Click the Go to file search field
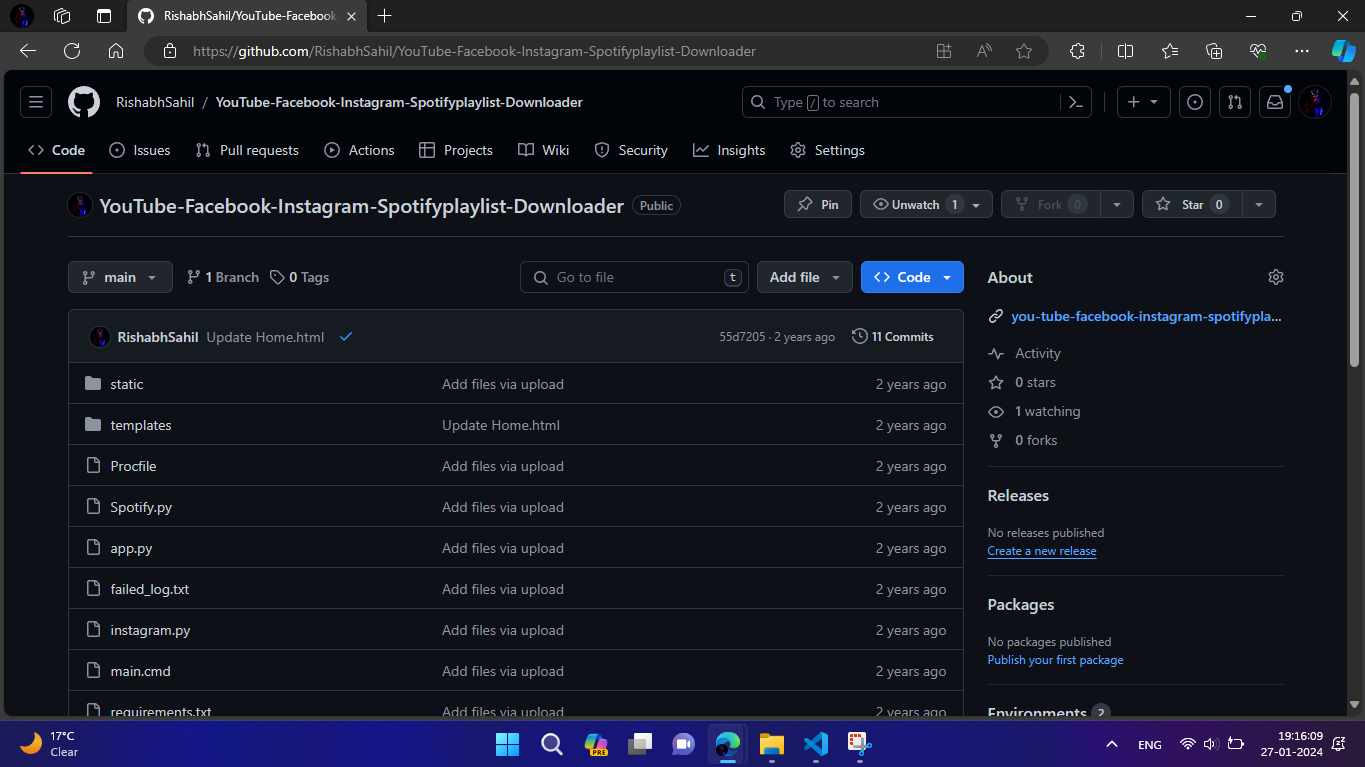1365x767 pixels. (x=634, y=277)
